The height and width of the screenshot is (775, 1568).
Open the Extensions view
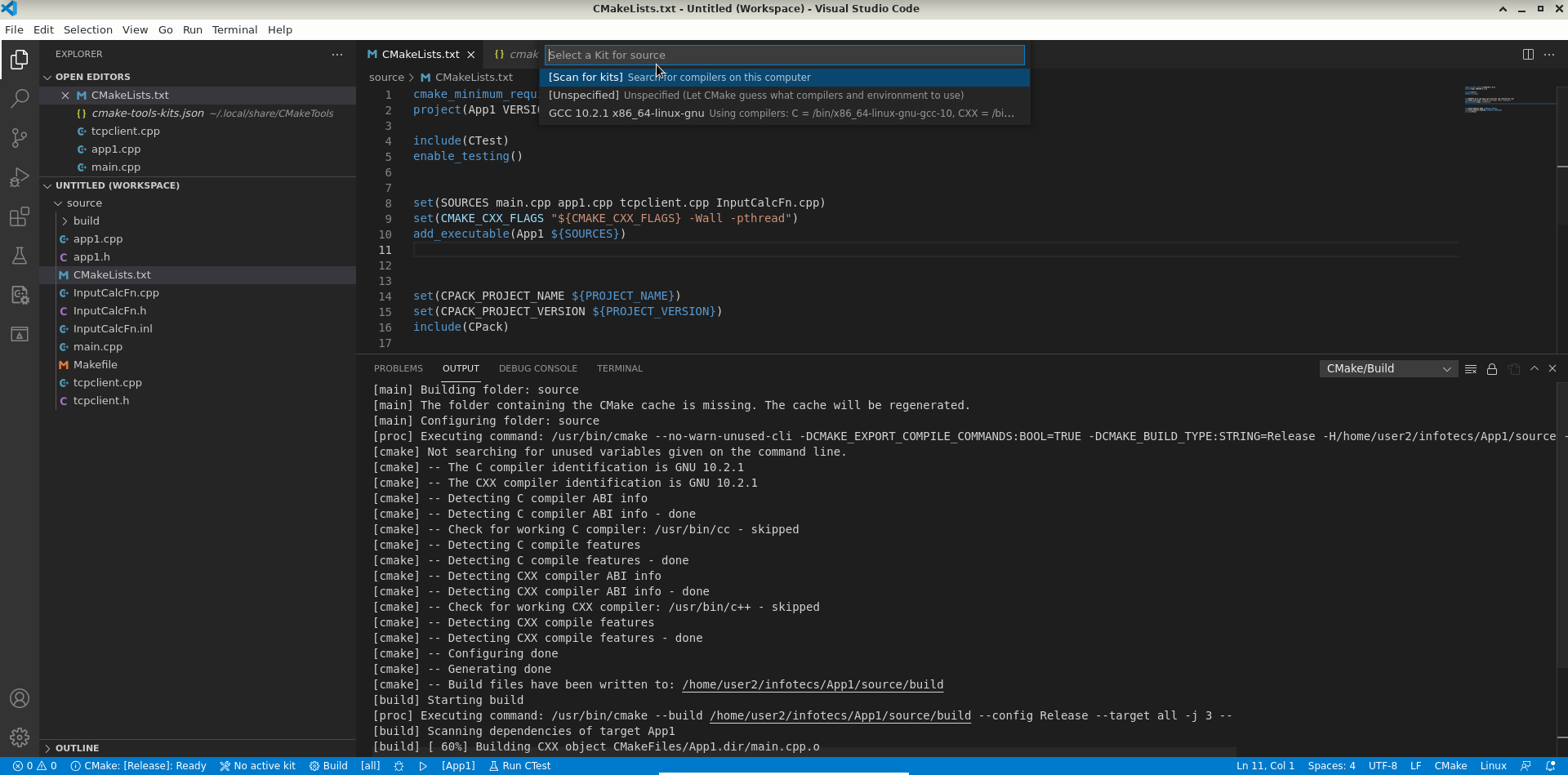coord(20,216)
